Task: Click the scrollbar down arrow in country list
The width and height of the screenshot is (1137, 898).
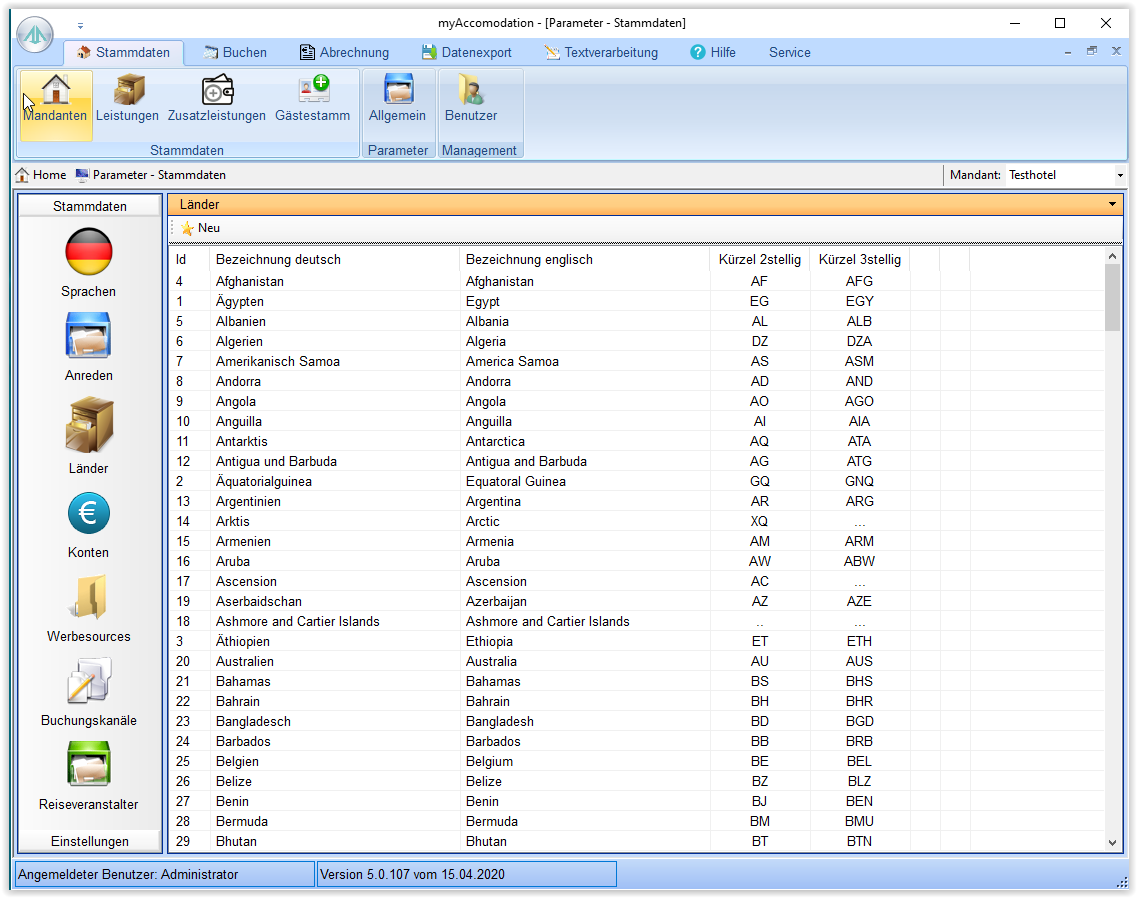Action: (x=1113, y=843)
